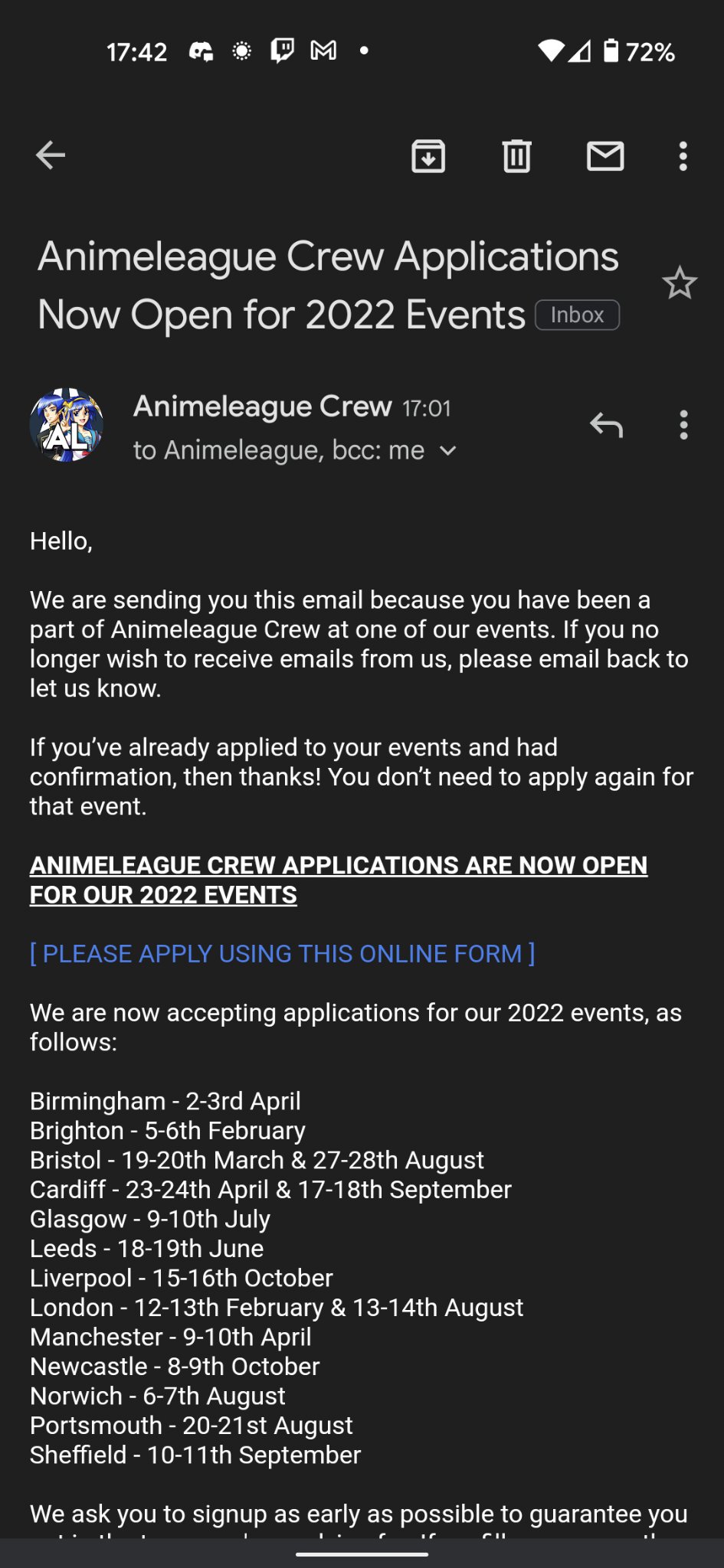Delete this email with trash icon

516,156
